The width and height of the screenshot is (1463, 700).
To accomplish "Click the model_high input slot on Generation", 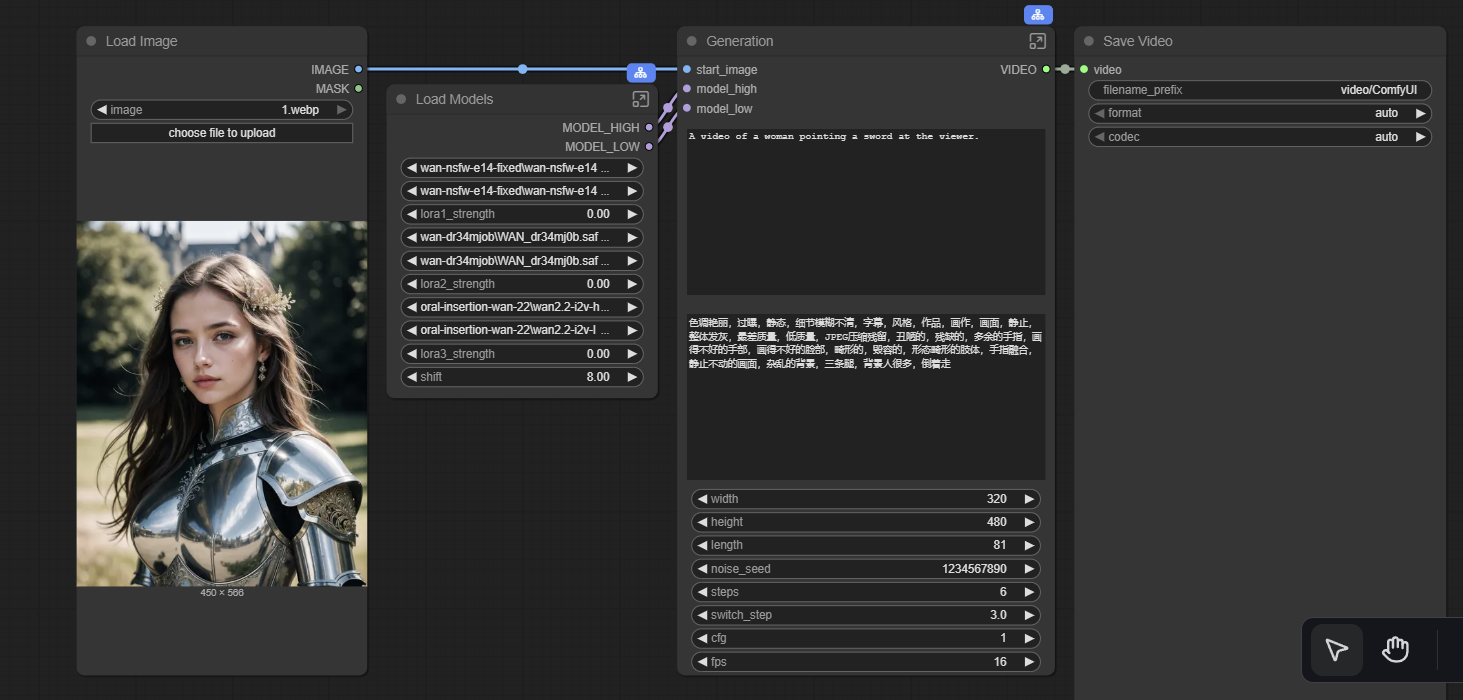I will tap(687, 89).
